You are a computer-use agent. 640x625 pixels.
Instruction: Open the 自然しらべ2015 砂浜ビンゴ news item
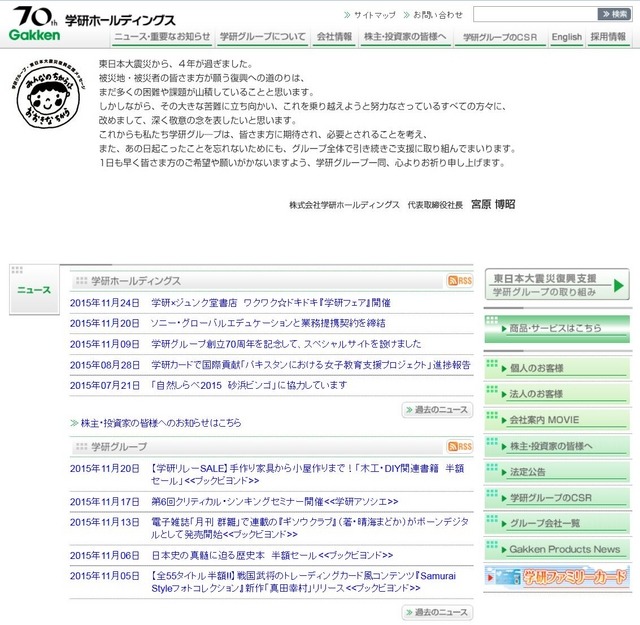coord(249,385)
